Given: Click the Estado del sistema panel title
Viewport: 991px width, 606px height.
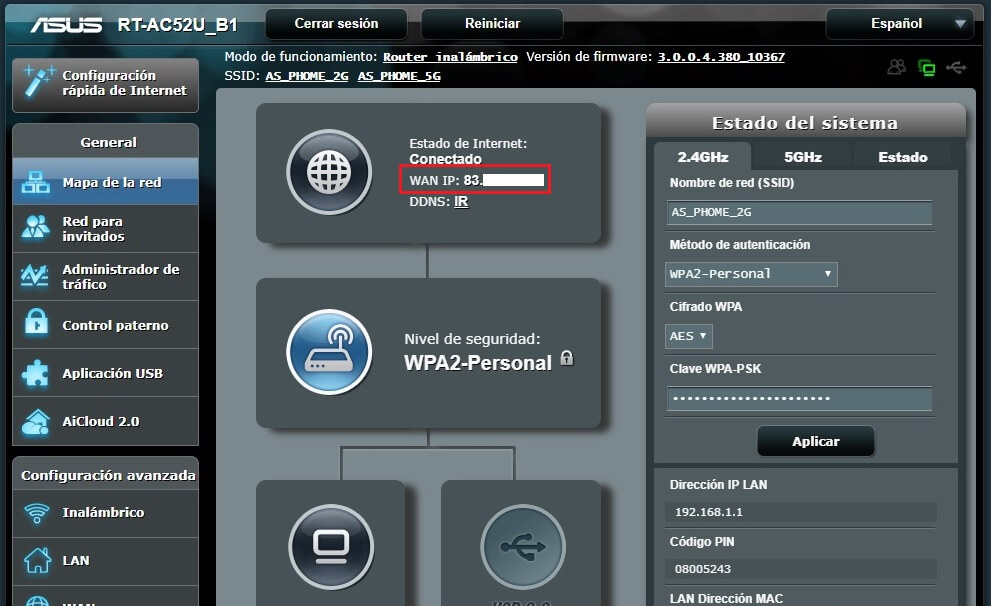Looking at the screenshot, I should click(x=805, y=123).
